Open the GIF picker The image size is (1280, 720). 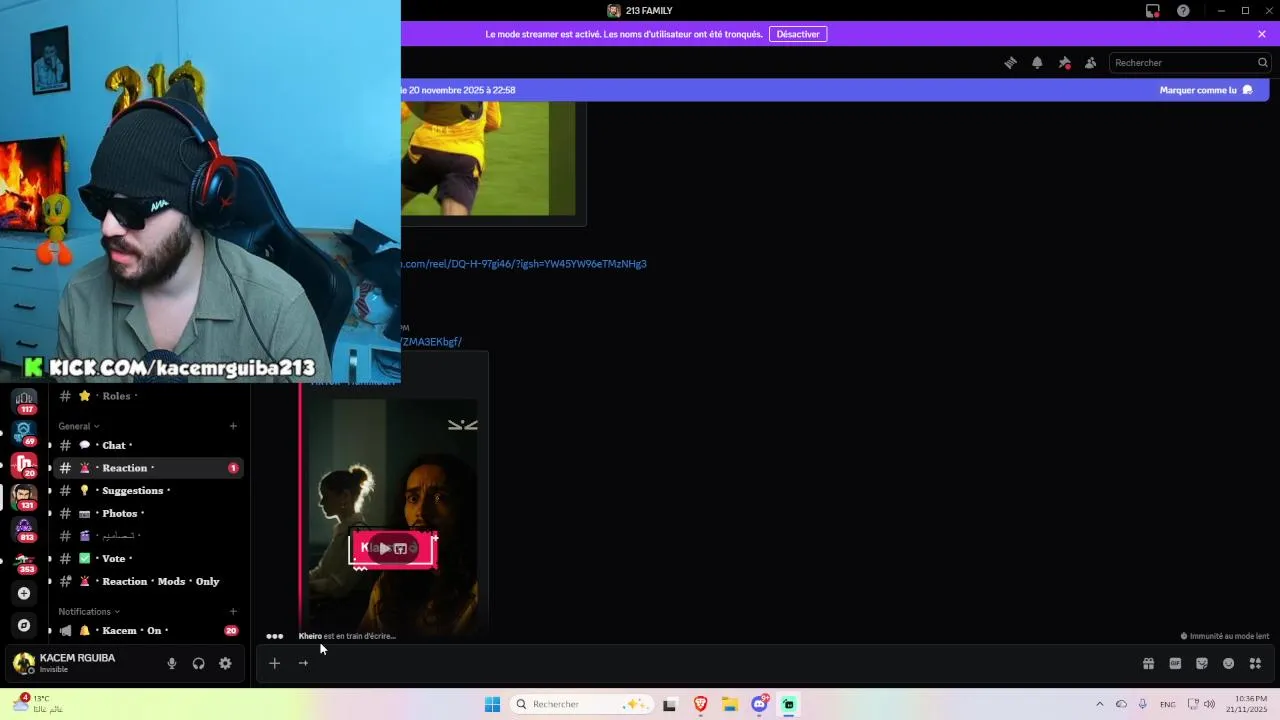(1175, 663)
